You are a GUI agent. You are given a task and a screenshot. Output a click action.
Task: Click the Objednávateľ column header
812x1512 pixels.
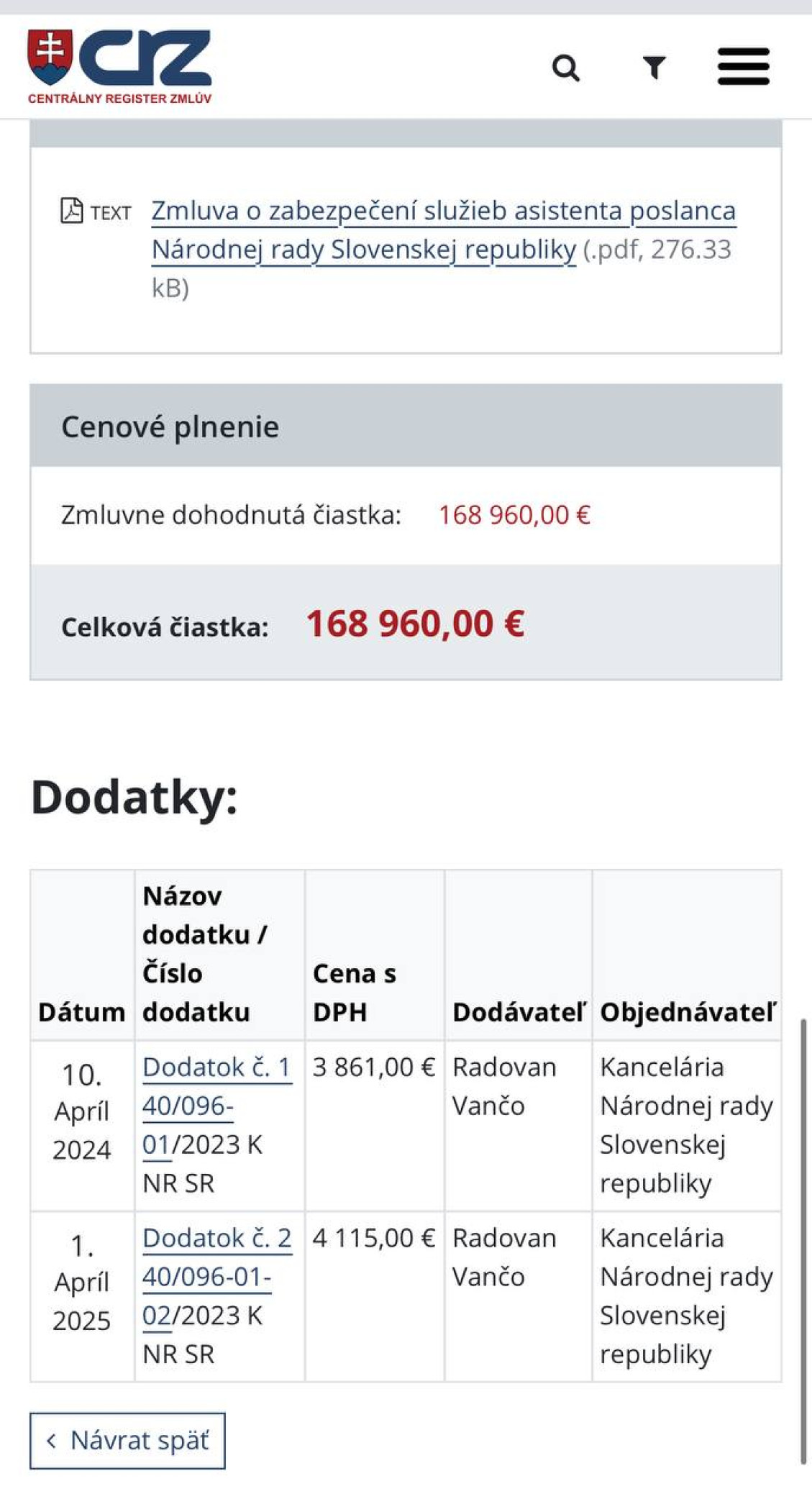[688, 1012]
